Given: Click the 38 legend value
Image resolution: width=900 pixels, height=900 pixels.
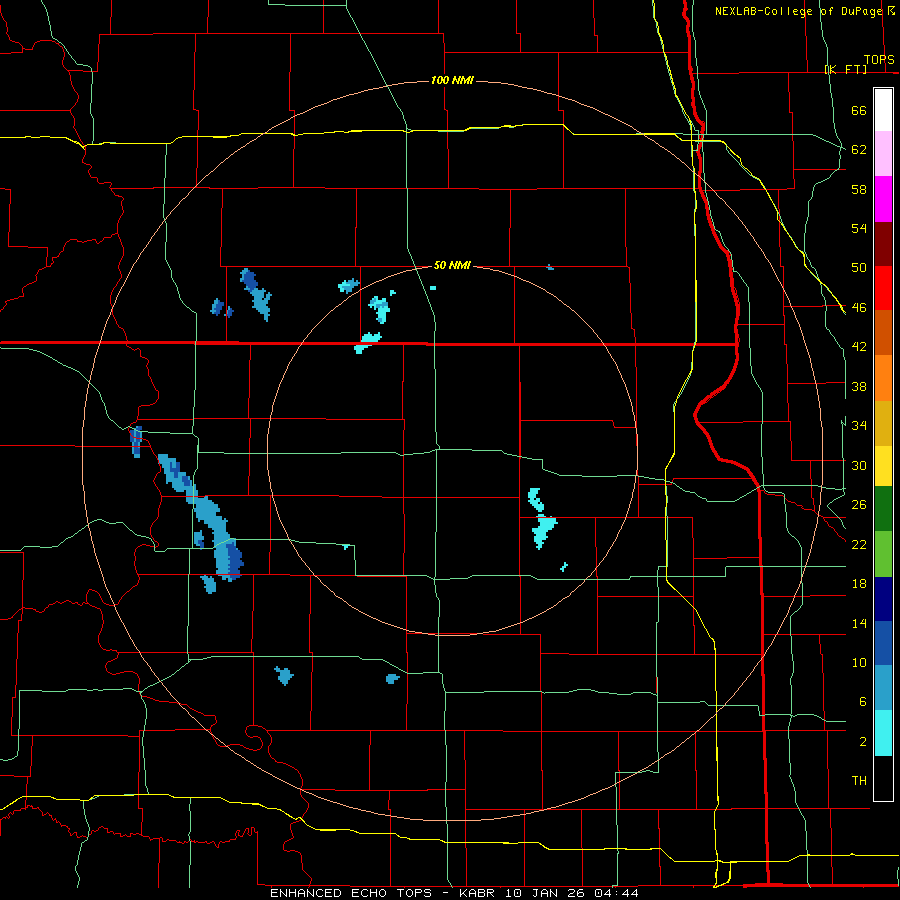Looking at the screenshot, I should click(859, 386).
